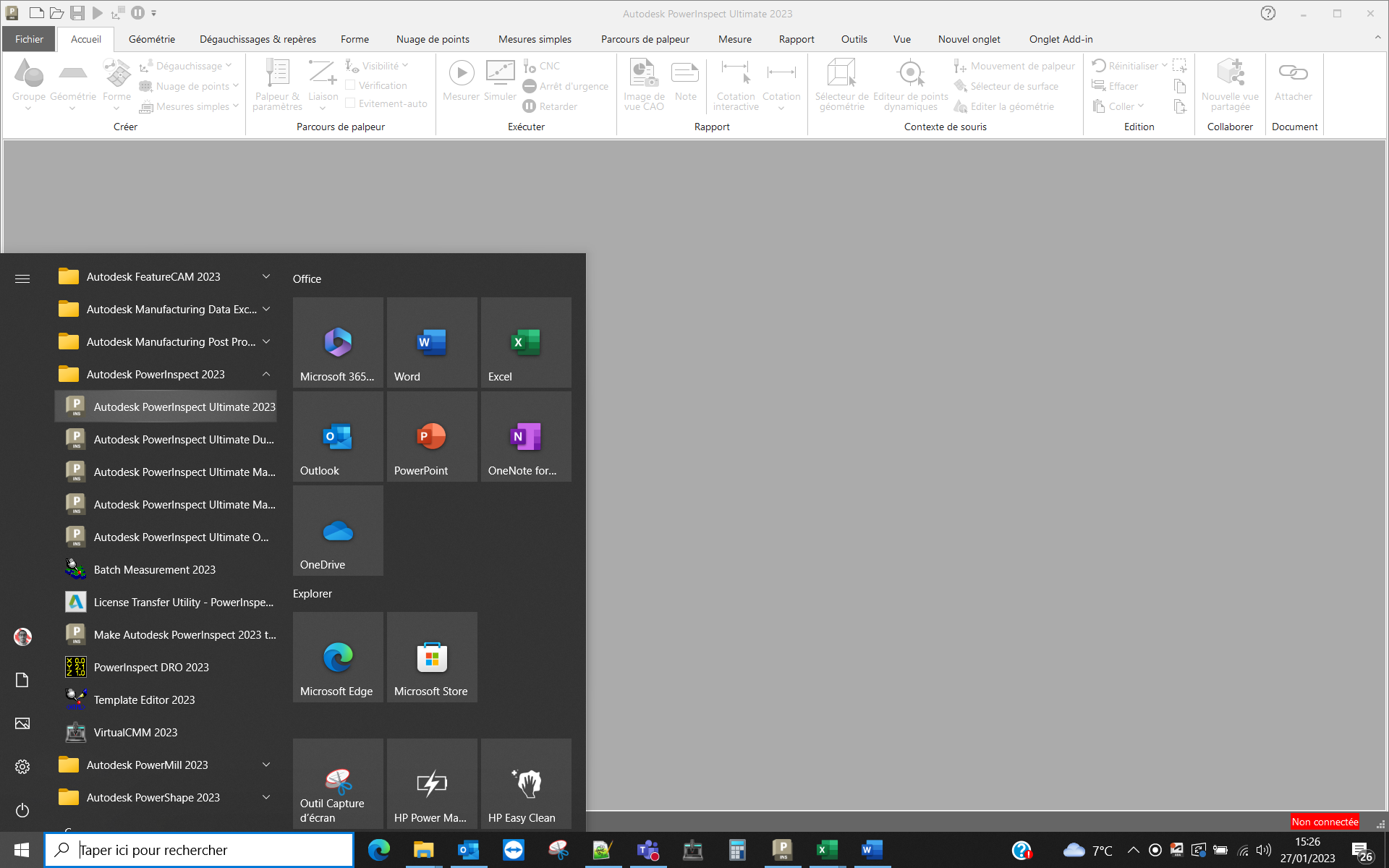
Task: Launch Microsoft Edge tile in Start menu
Action: 338,657
